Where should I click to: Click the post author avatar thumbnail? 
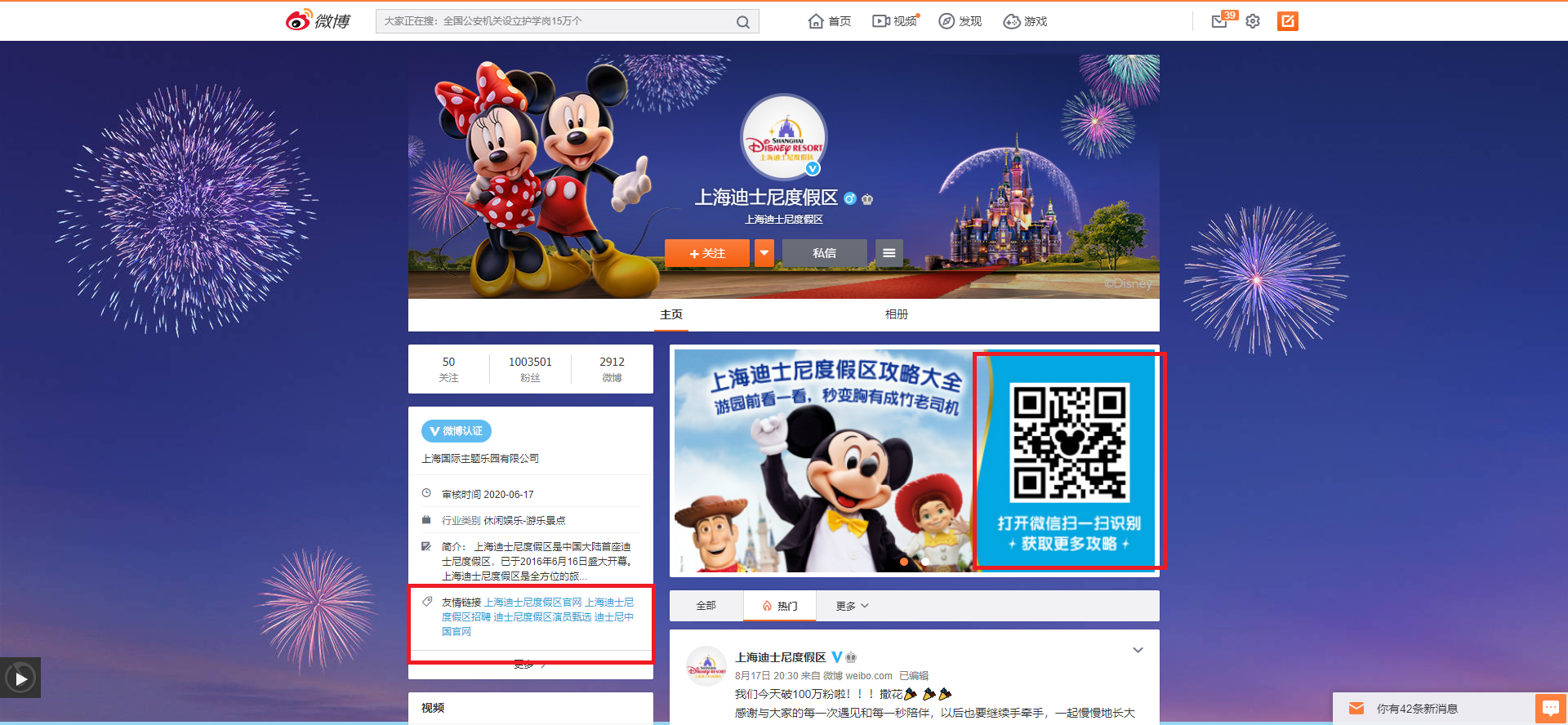point(706,666)
